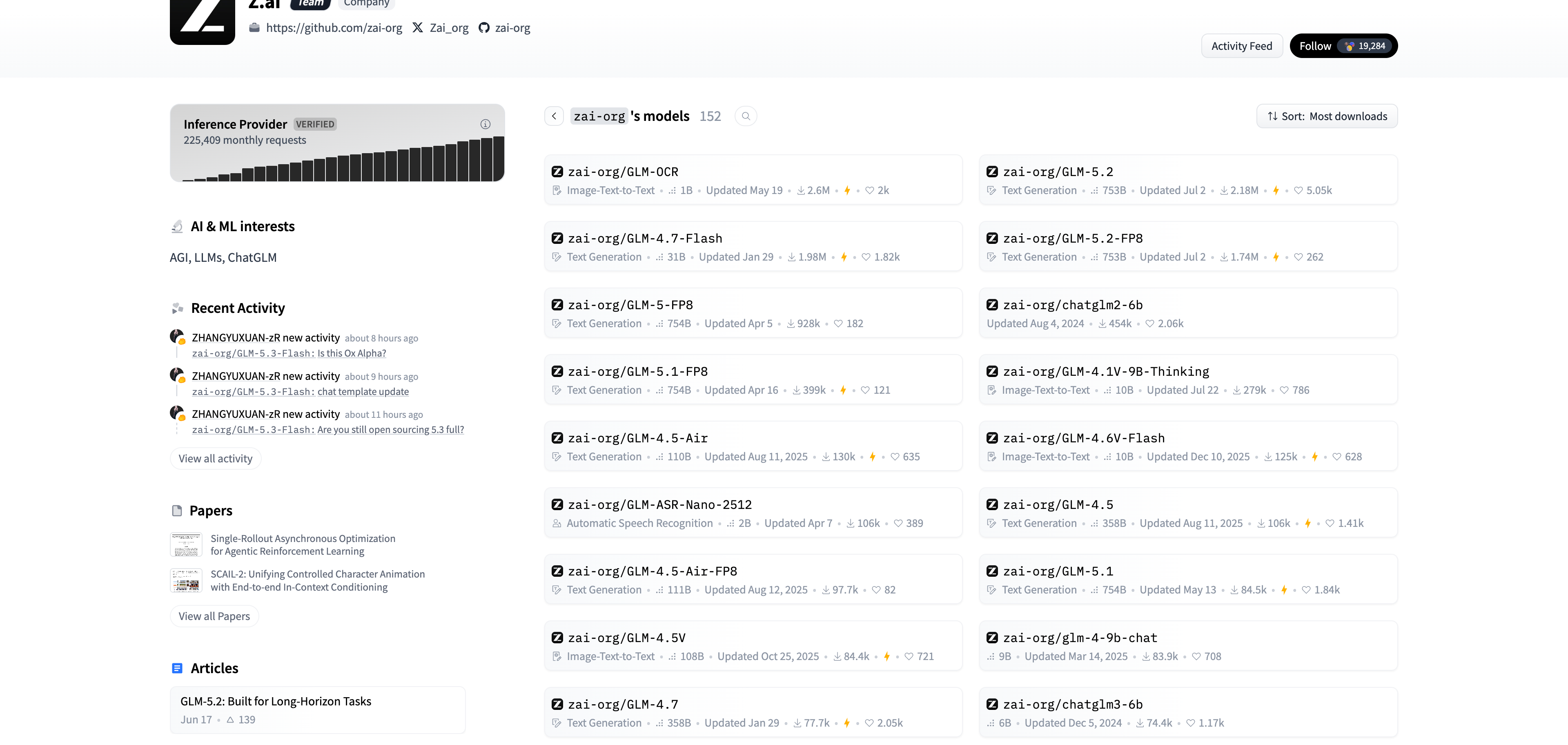1568x745 pixels.
Task: Click View all Papers button
Action: [x=214, y=616]
